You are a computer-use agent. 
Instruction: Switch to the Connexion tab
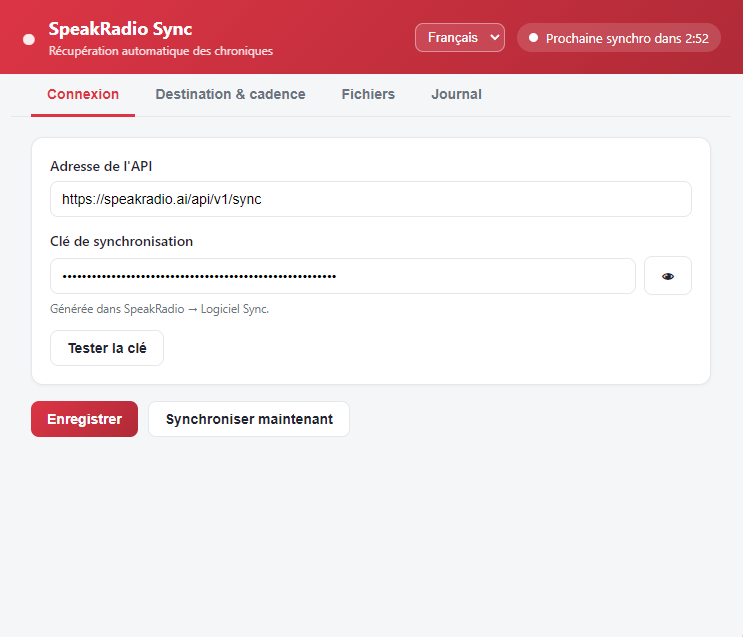(x=83, y=94)
